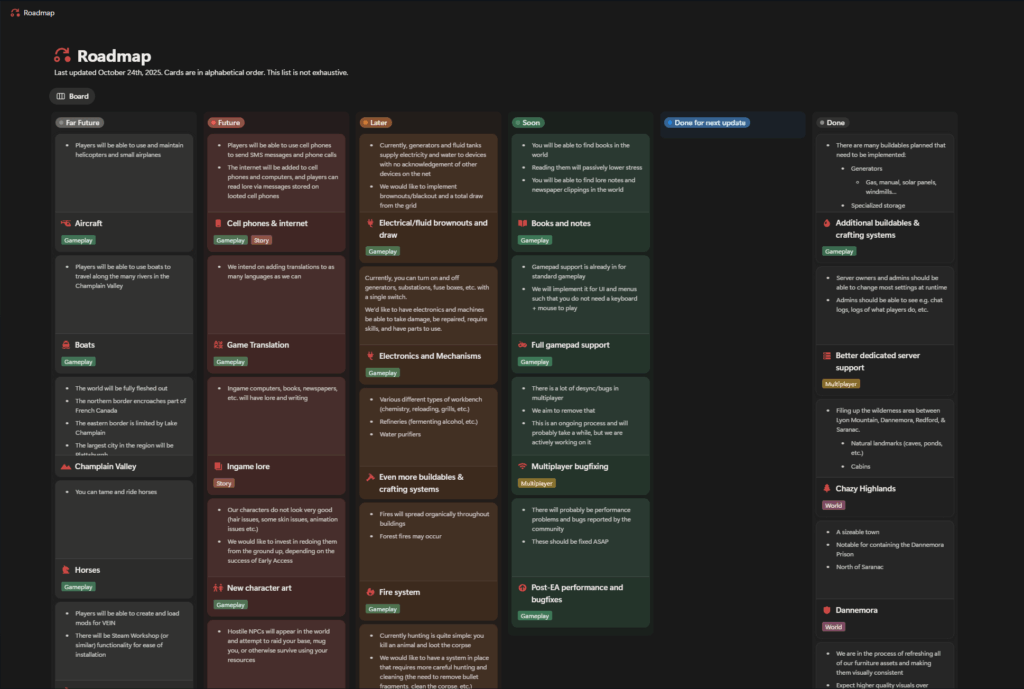Image resolution: width=1024 pixels, height=689 pixels.
Task: Click the World tag under Chazy Highlands
Action: click(833, 505)
